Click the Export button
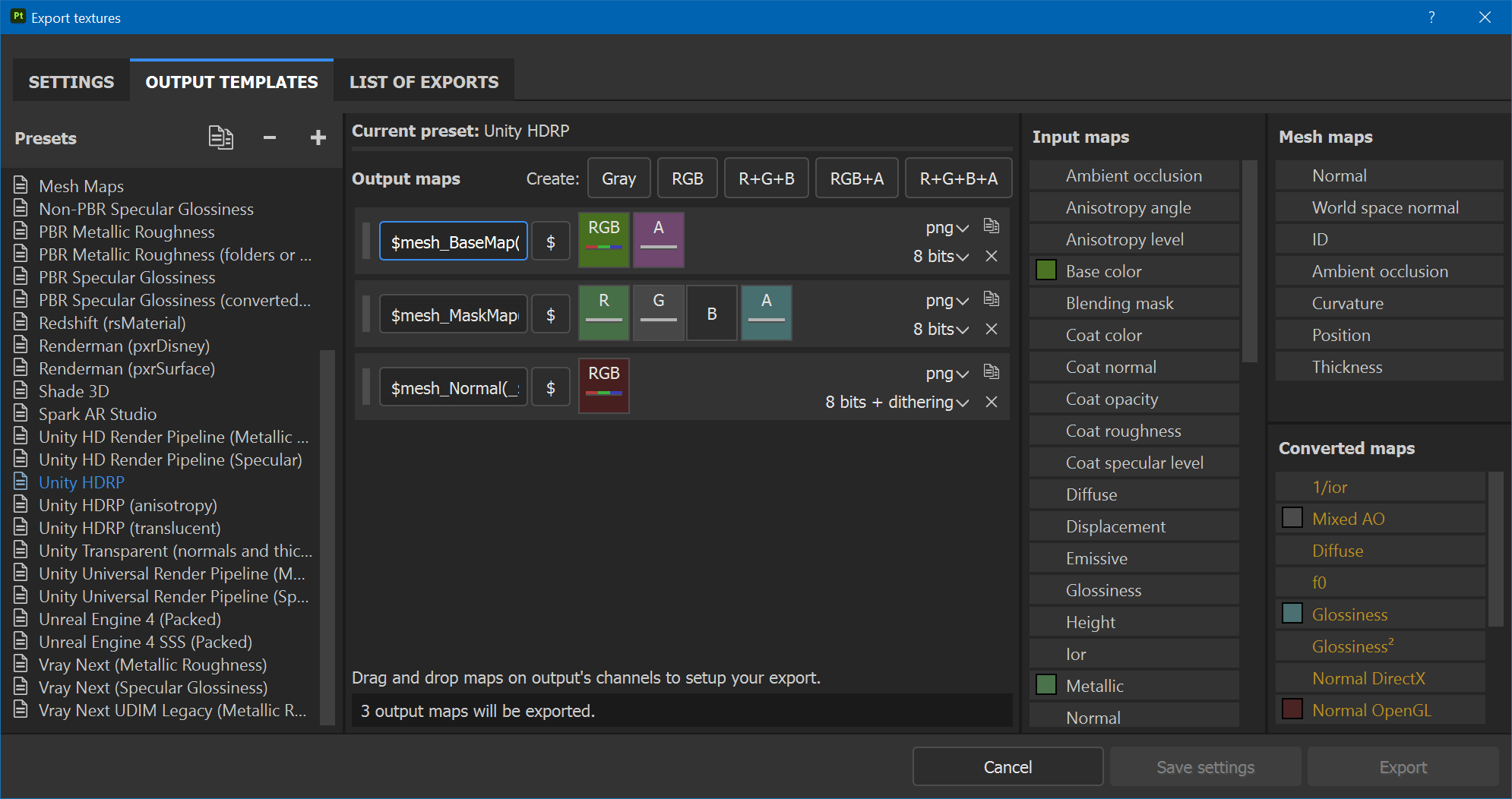 1403,766
